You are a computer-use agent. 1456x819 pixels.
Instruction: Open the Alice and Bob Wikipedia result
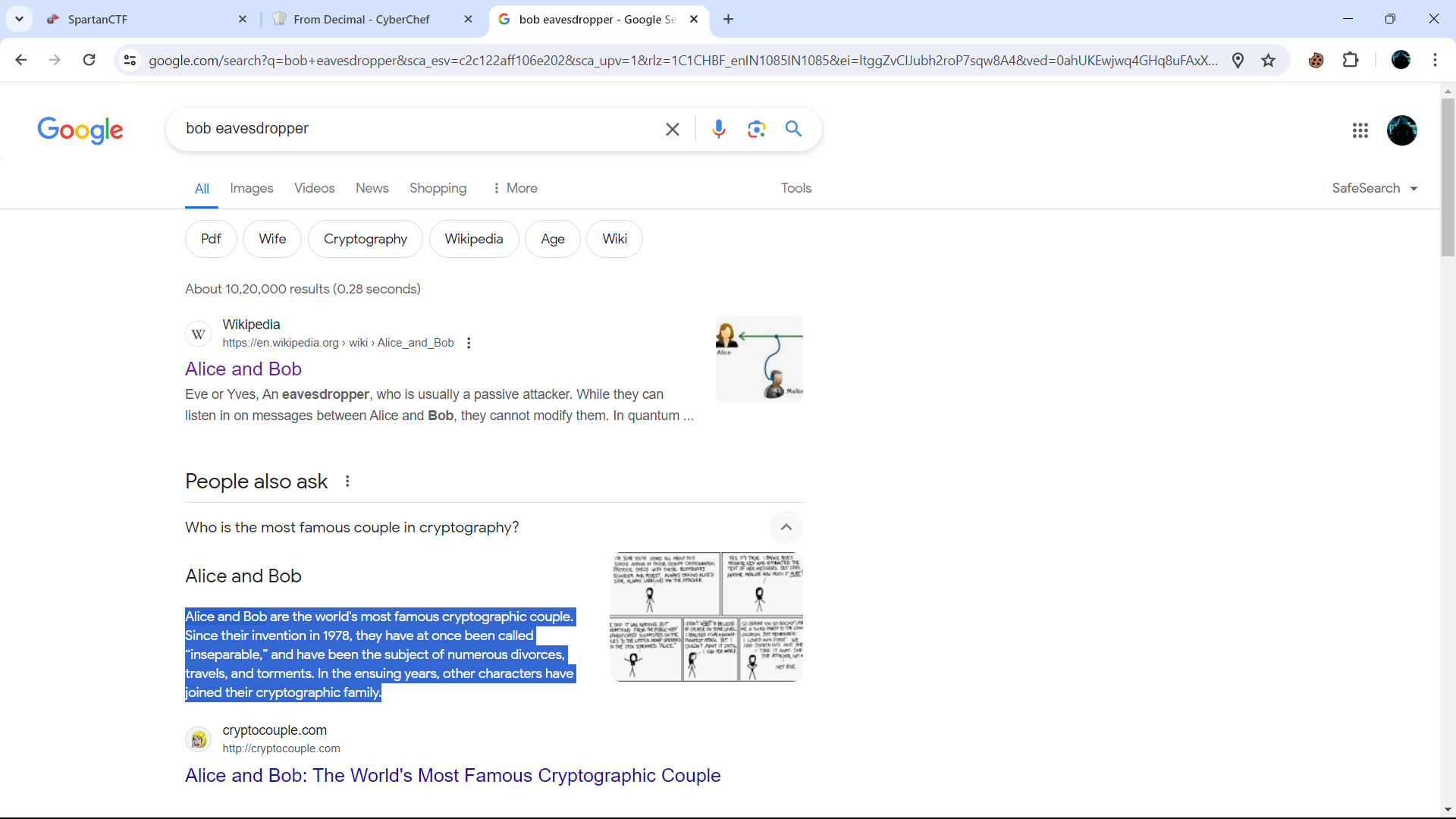coord(243,369)
